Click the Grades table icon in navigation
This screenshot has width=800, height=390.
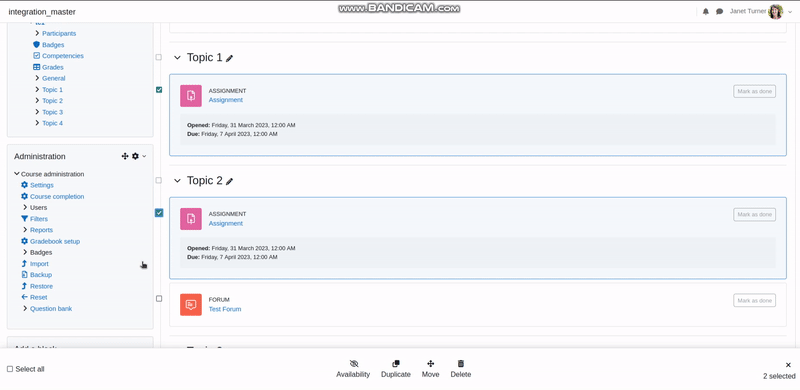[x=36, y=67]
